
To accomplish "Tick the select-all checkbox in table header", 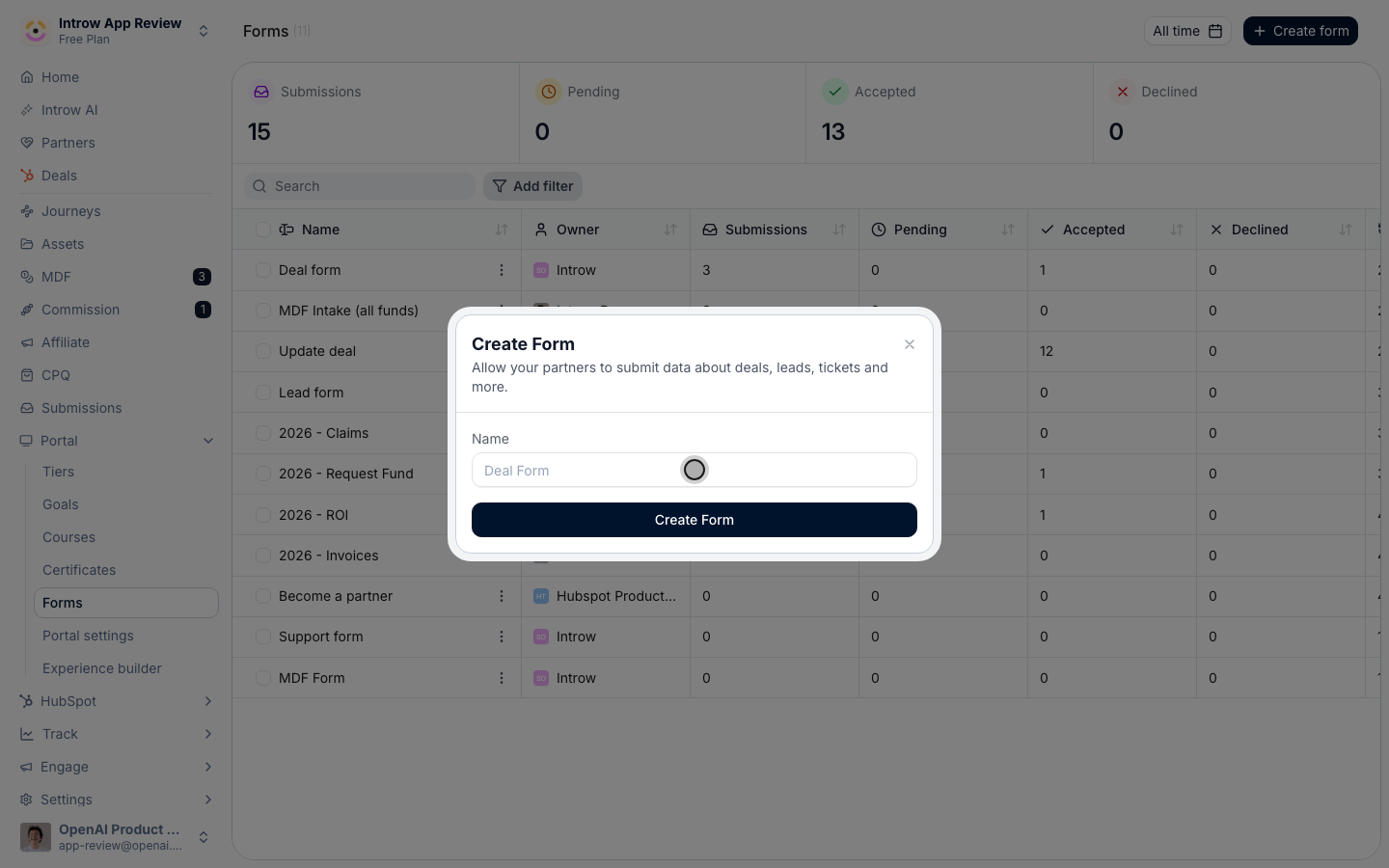I will pos(262,230).
